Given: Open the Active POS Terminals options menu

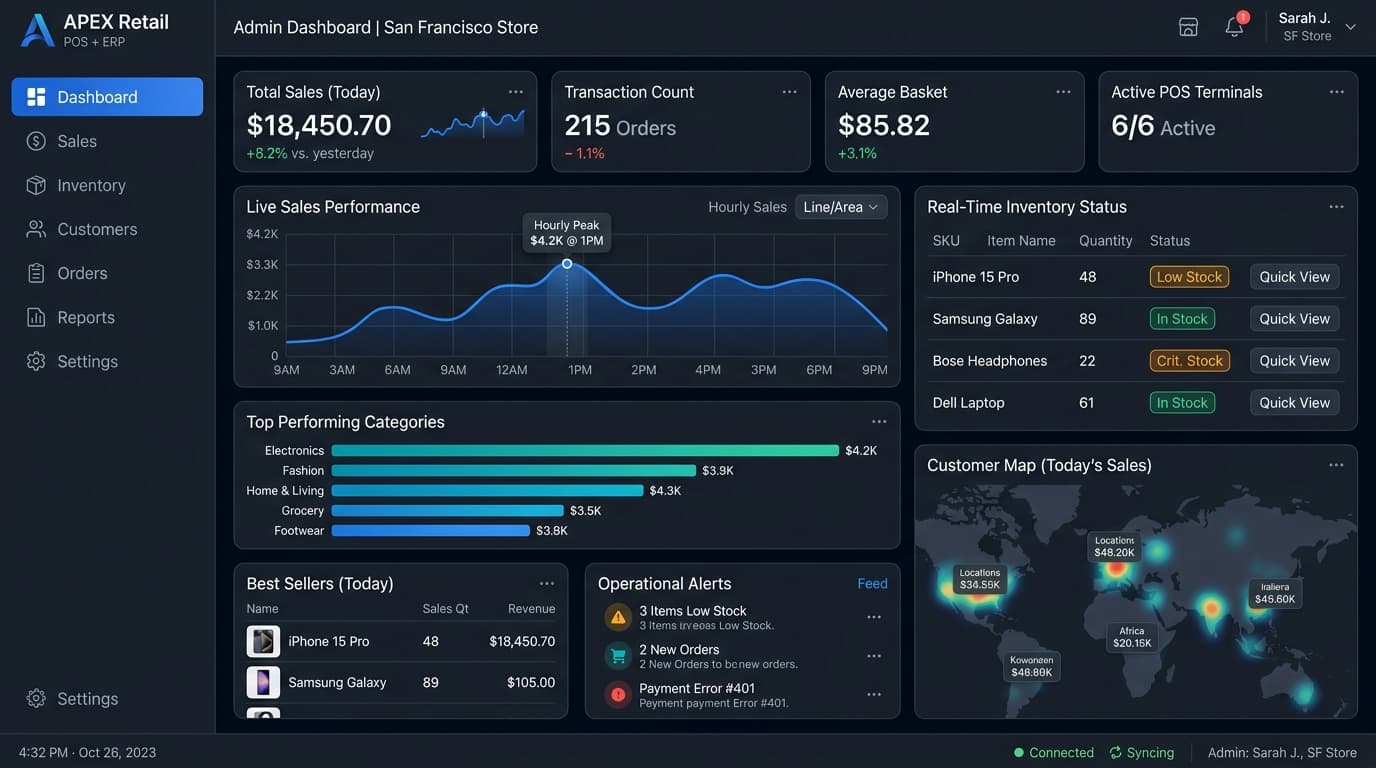Looking at the screenshot, I should [1337, 92].
